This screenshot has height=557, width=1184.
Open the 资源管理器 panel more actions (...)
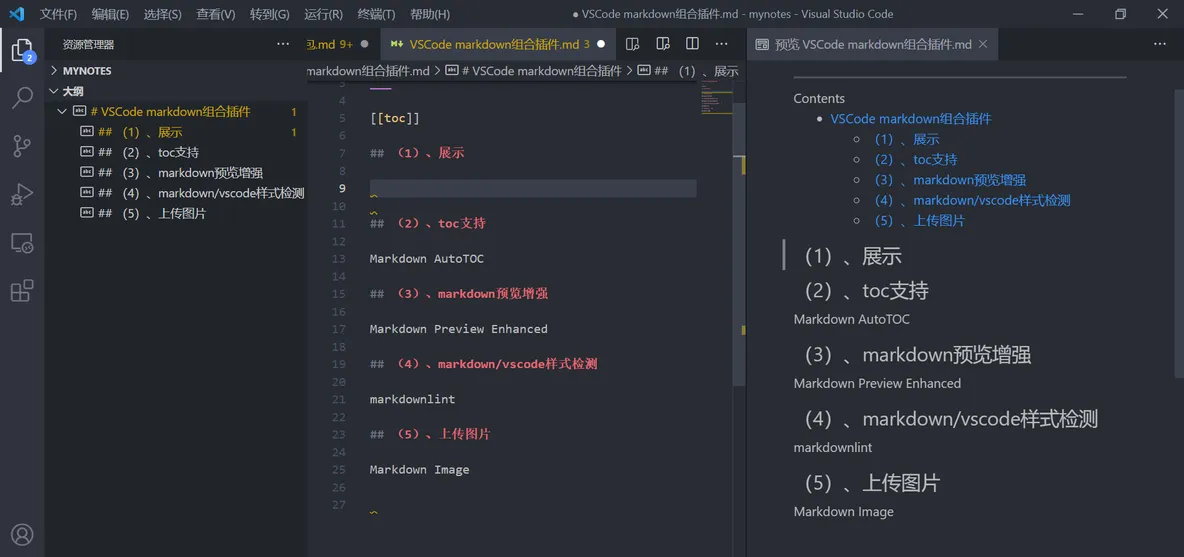pyautogui.click(x=283, y=45)
